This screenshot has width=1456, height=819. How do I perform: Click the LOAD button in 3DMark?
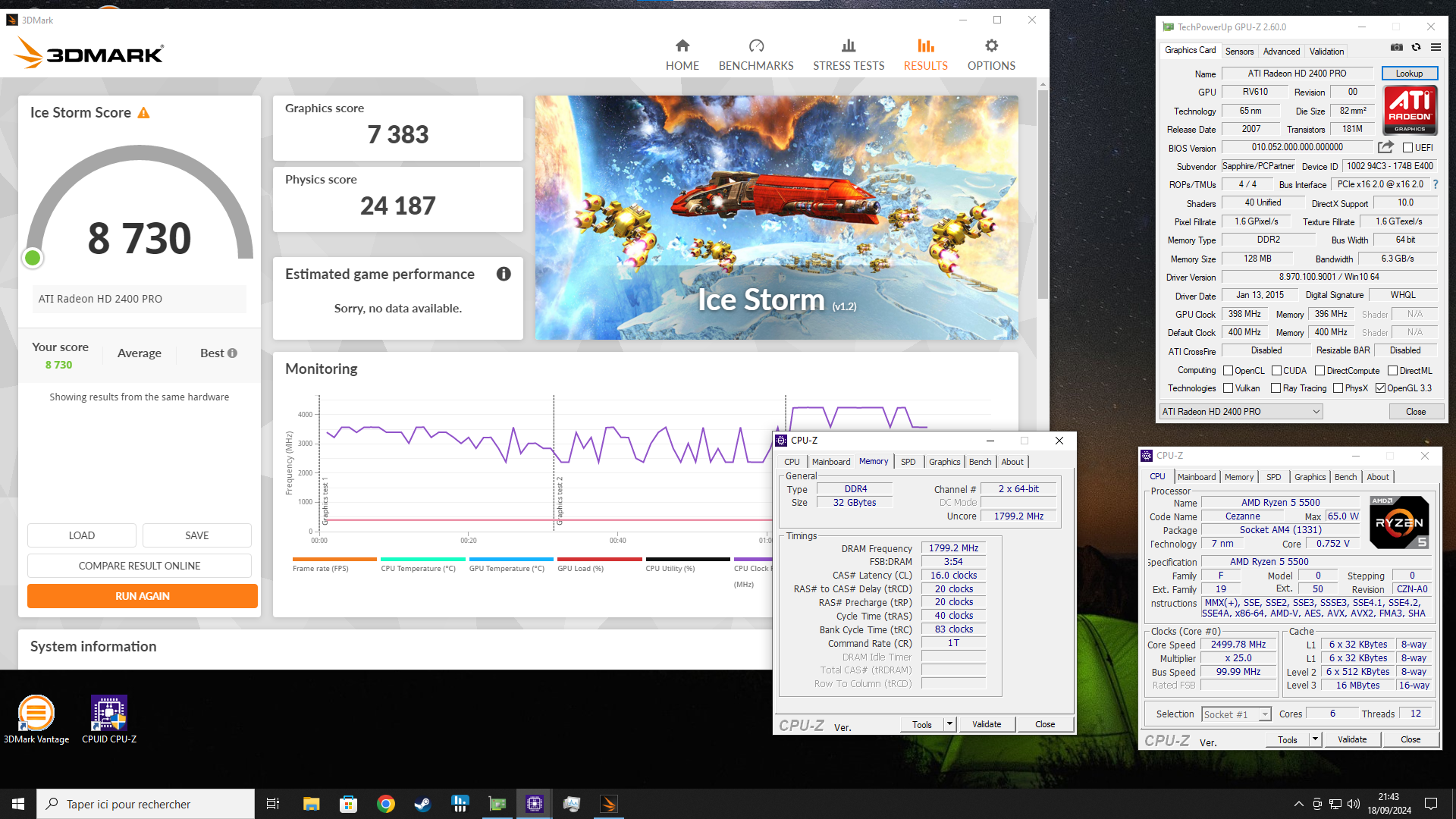82,535
